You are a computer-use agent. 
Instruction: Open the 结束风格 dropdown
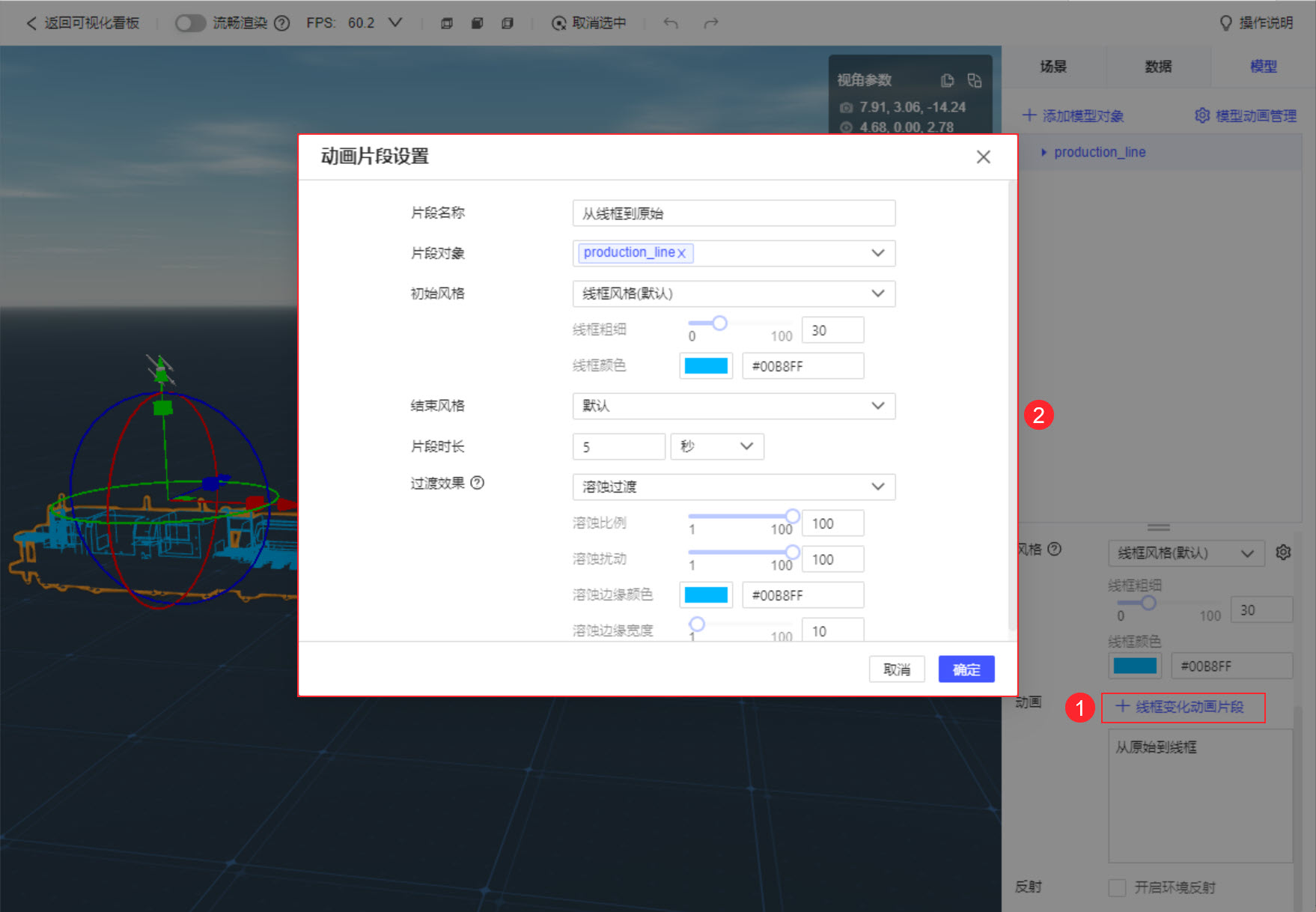pyautogui.click(x=734, y=406)
